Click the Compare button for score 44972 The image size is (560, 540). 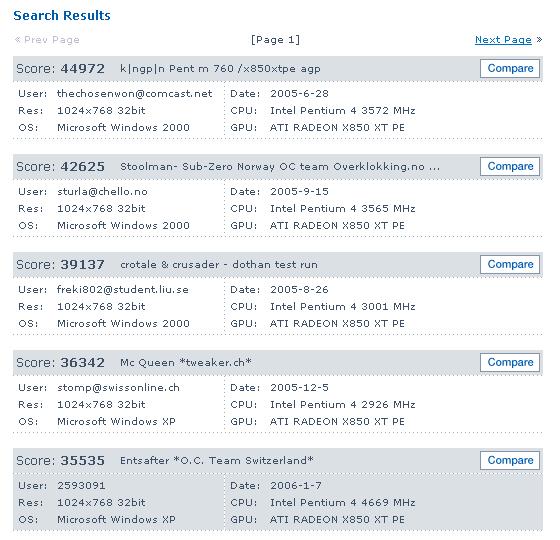[x=510, y=68]
